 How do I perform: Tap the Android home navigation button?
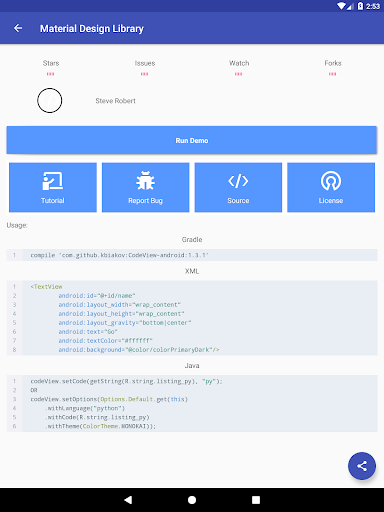192,500
